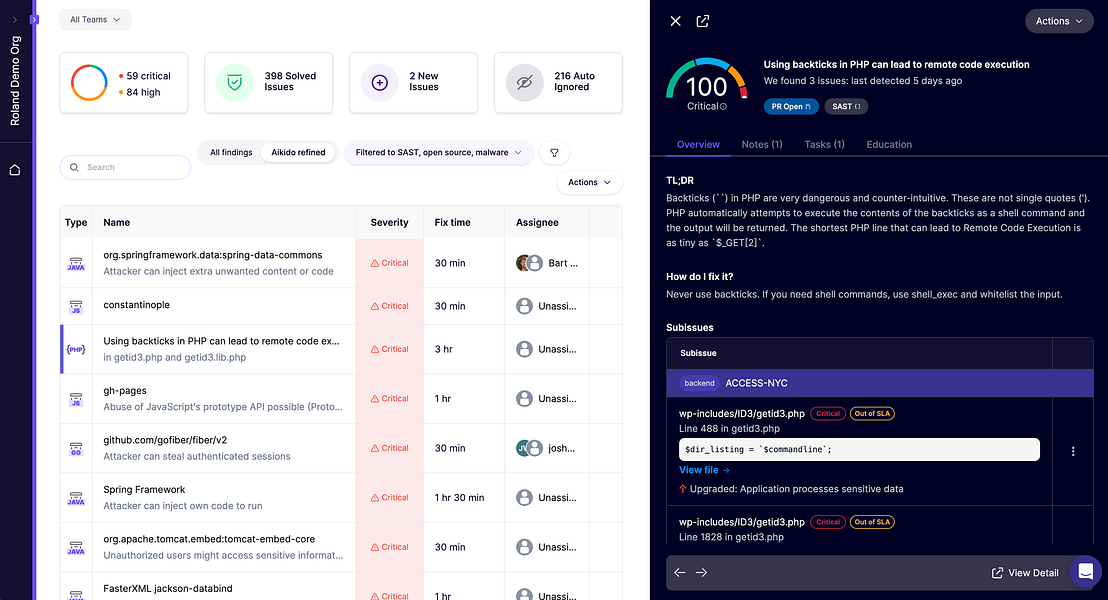The image size is (1108, 600).
Task: Click the View Detail link
Action: click(x=1025, y=572)
